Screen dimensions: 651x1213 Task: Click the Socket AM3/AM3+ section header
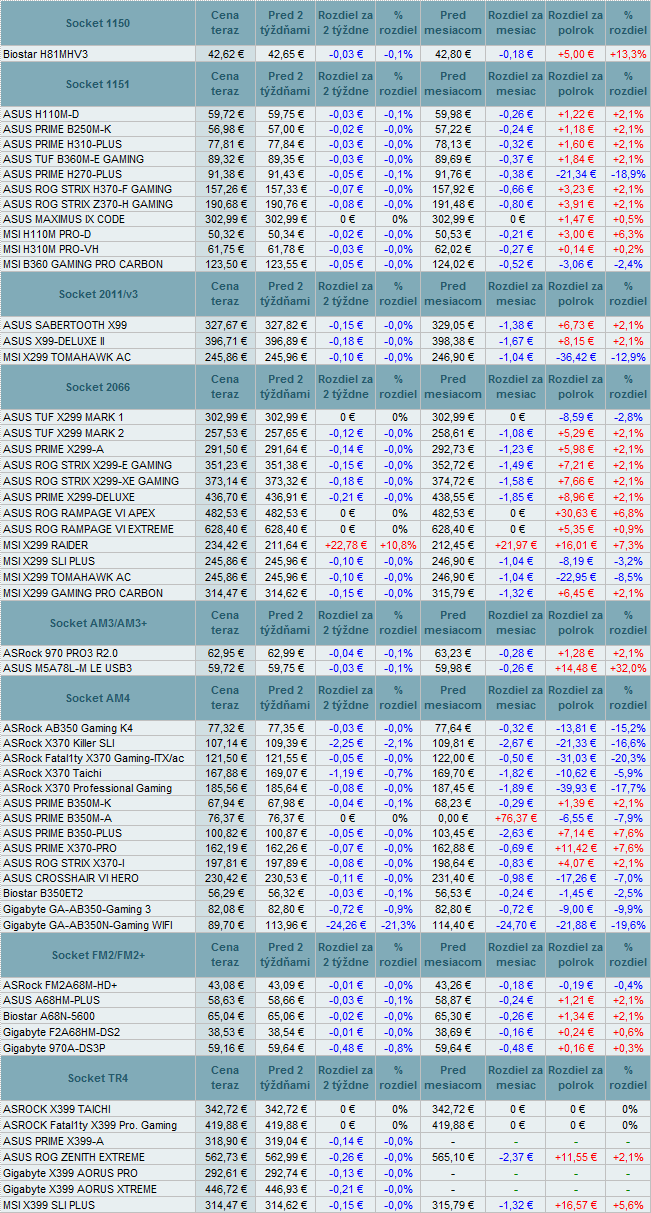(98, 623)
